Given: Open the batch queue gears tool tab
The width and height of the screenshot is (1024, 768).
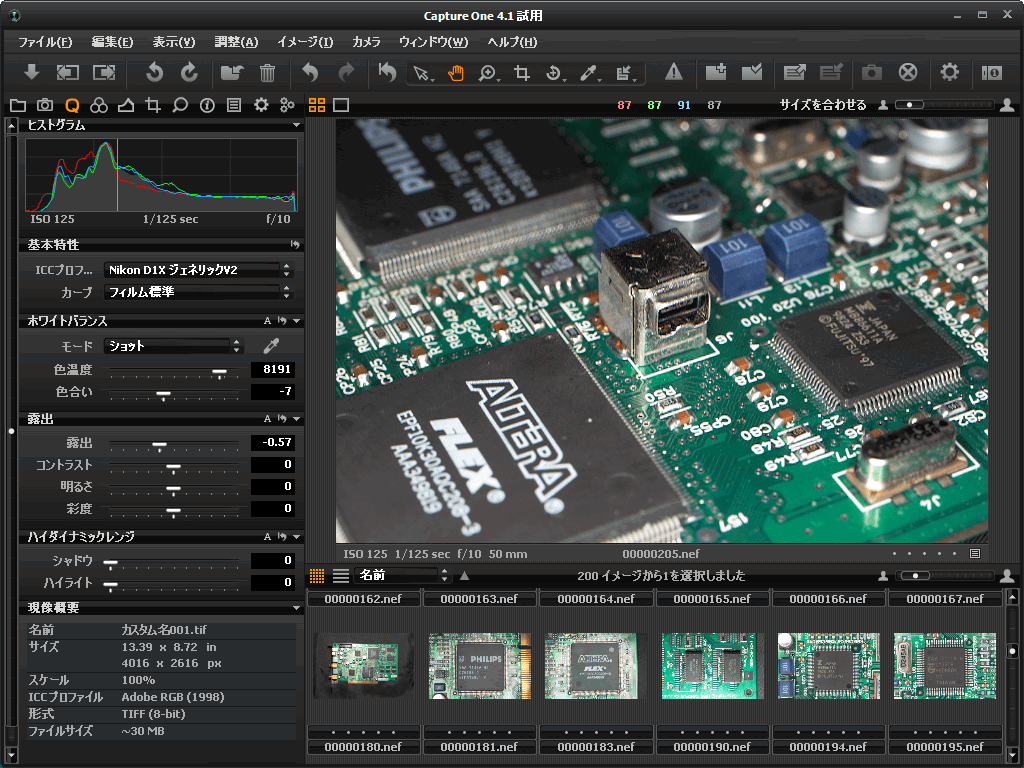Looking at the screenshot, I should coord(287,105).
